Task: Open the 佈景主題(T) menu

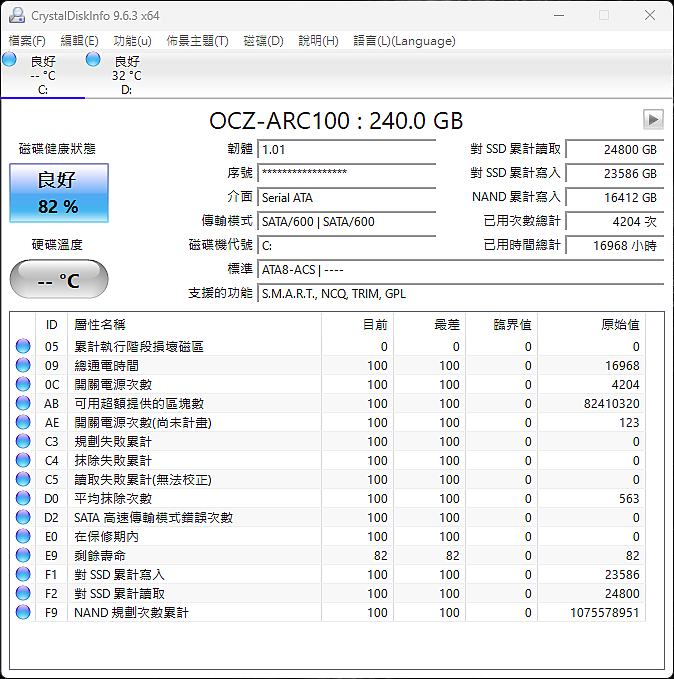Action: point(198,41)
